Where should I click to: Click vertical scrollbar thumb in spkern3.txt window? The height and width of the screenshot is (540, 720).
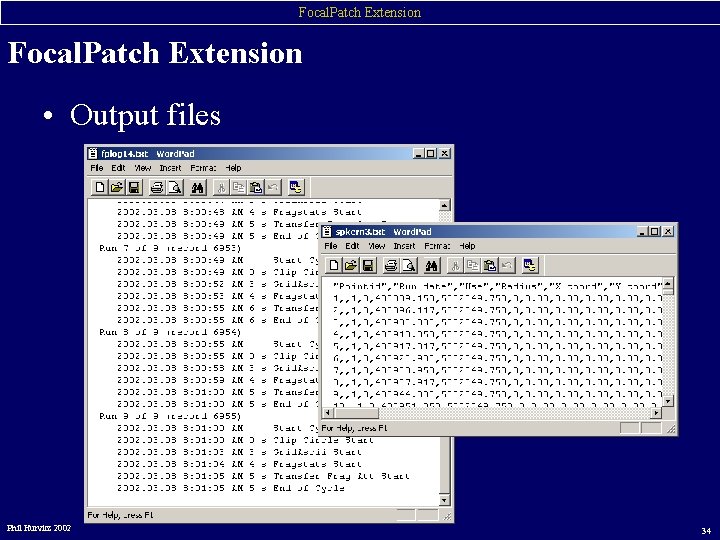(668, 292)
